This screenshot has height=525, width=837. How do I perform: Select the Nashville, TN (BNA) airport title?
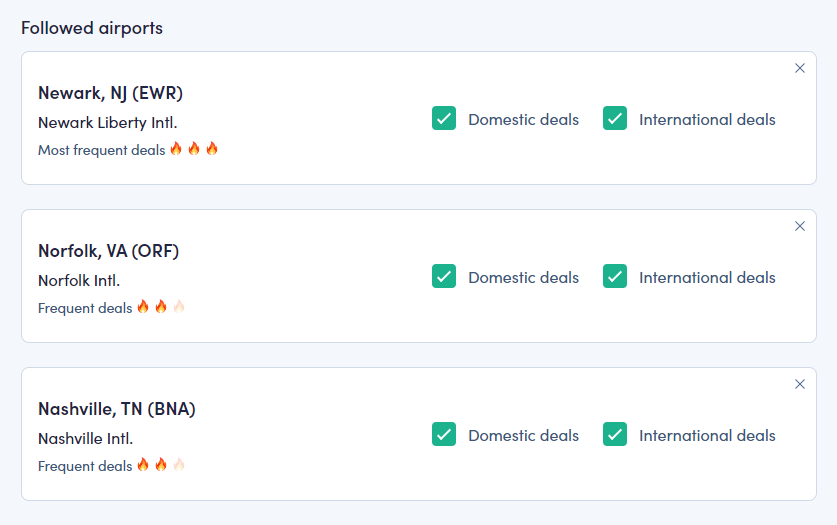tap(116, 409)
